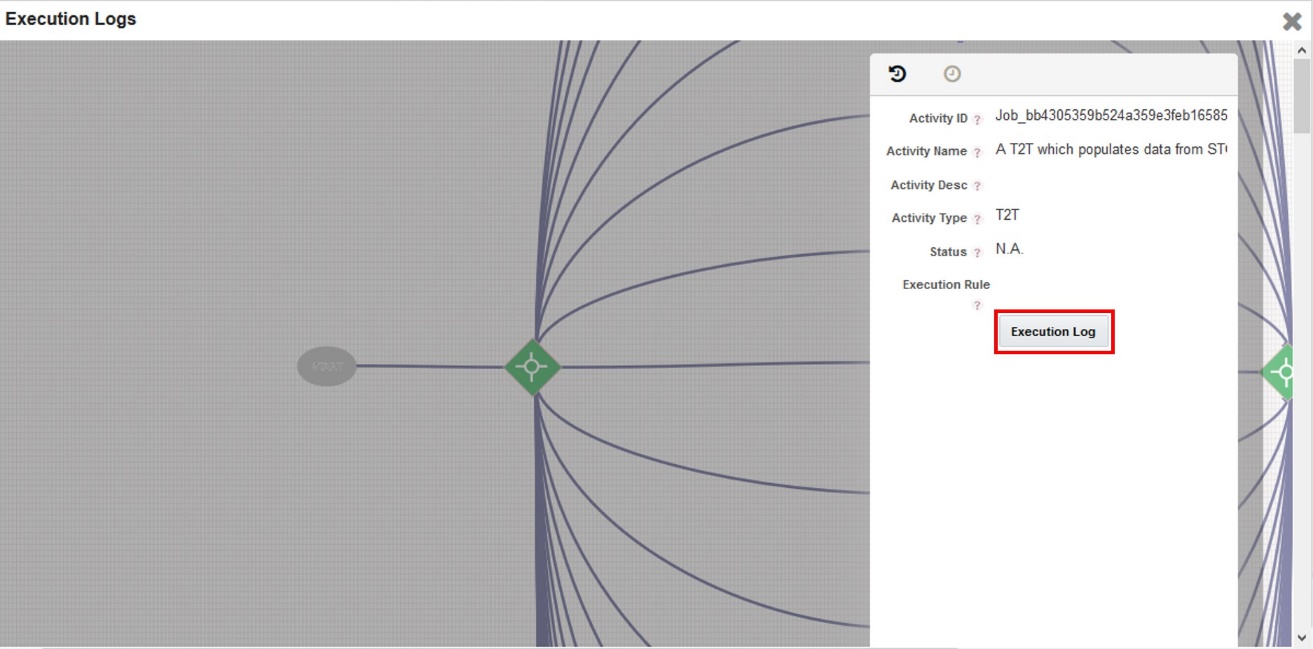Select the Activity Type value T2T

(x=1007, y=215)
